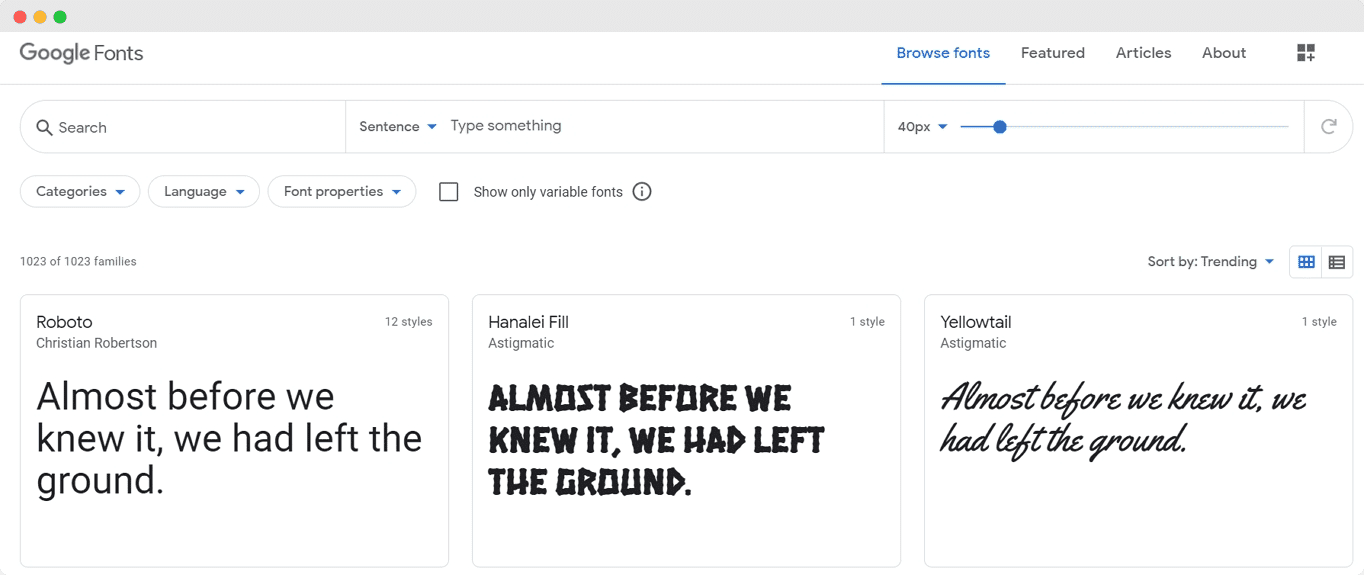Click the 12 styles label on Roboto
The width and height of the screenshot is (1364, 575).
click(408, 322)
